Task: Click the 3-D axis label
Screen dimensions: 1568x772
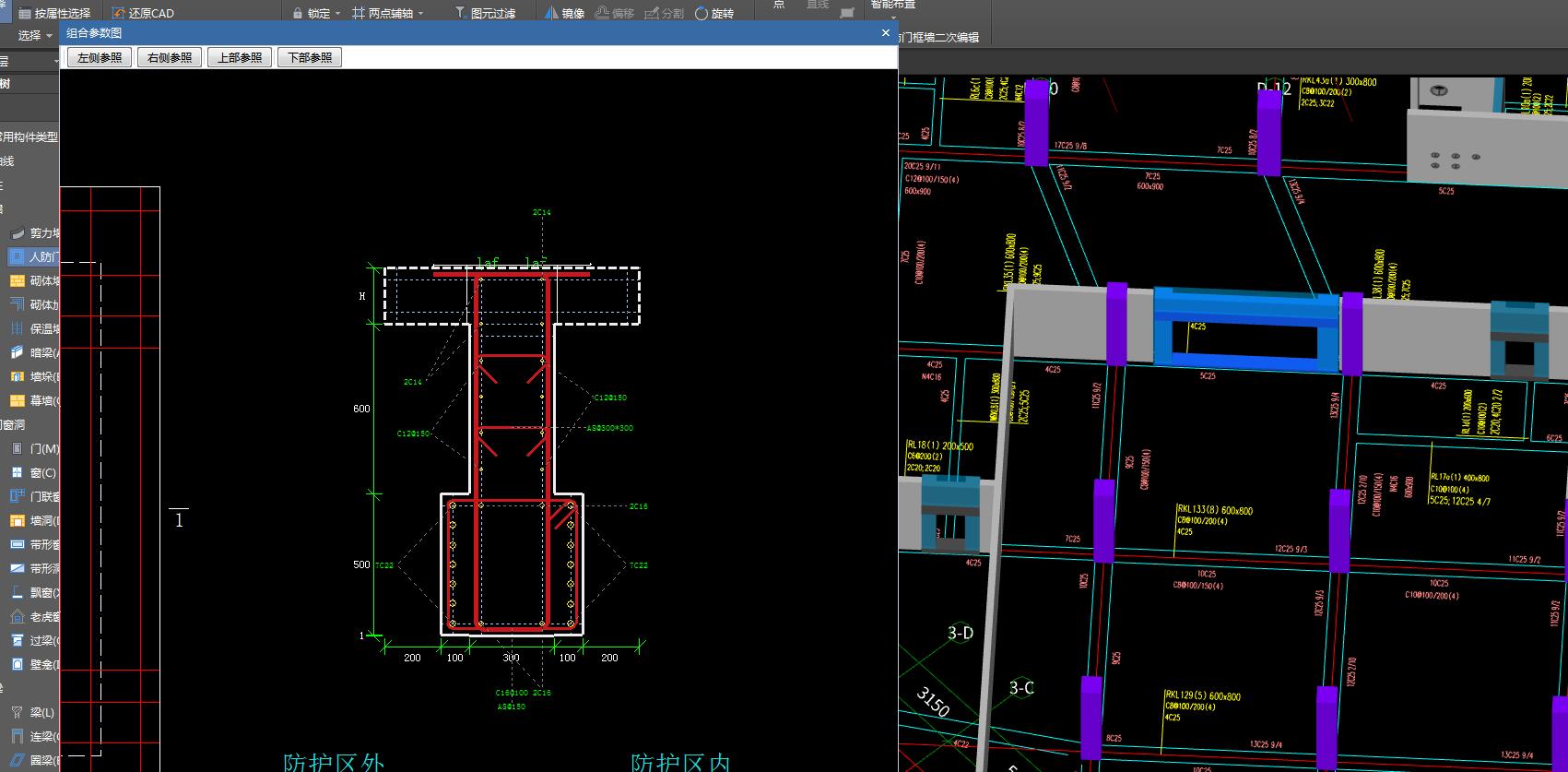Action: [x=961, y=633]
